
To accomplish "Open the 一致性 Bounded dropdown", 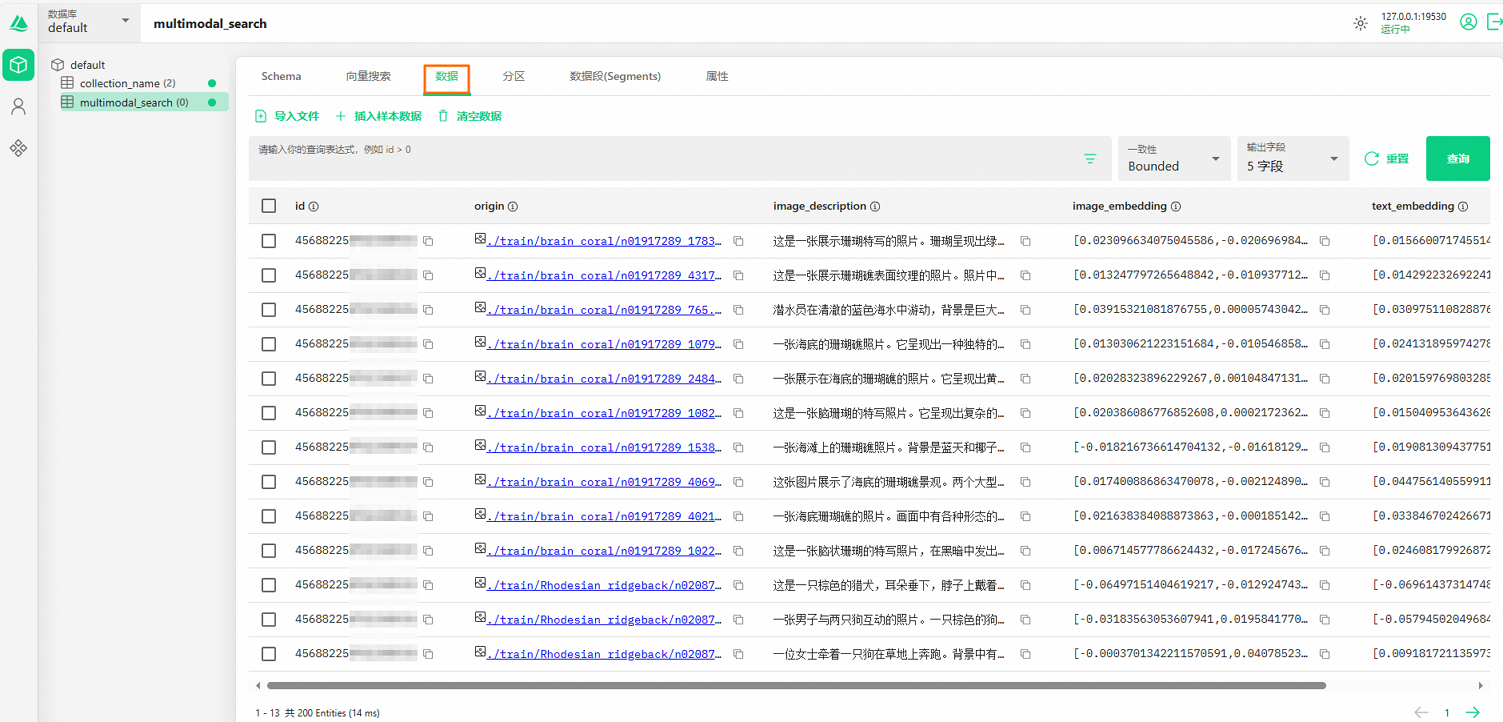I will tap(1174, 159).
